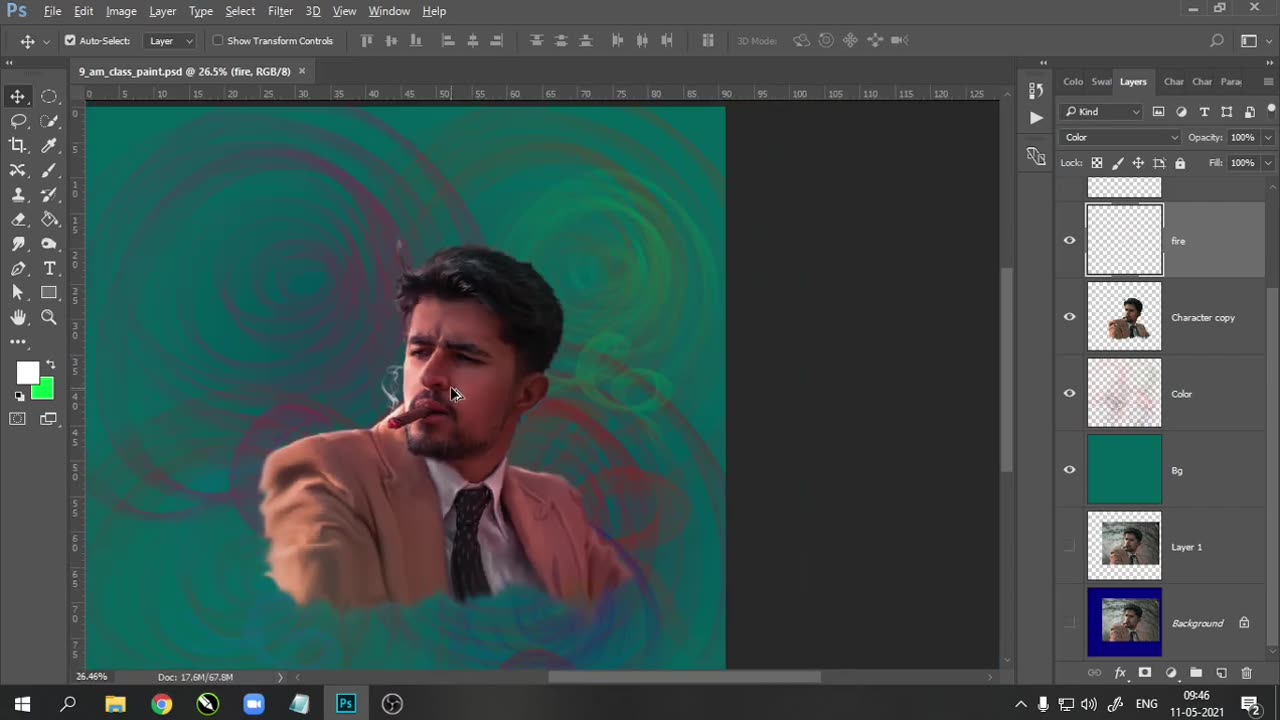Select the Elliptical Marquee tool
This screenshot has height=720, width=1280.
[49, 97]
